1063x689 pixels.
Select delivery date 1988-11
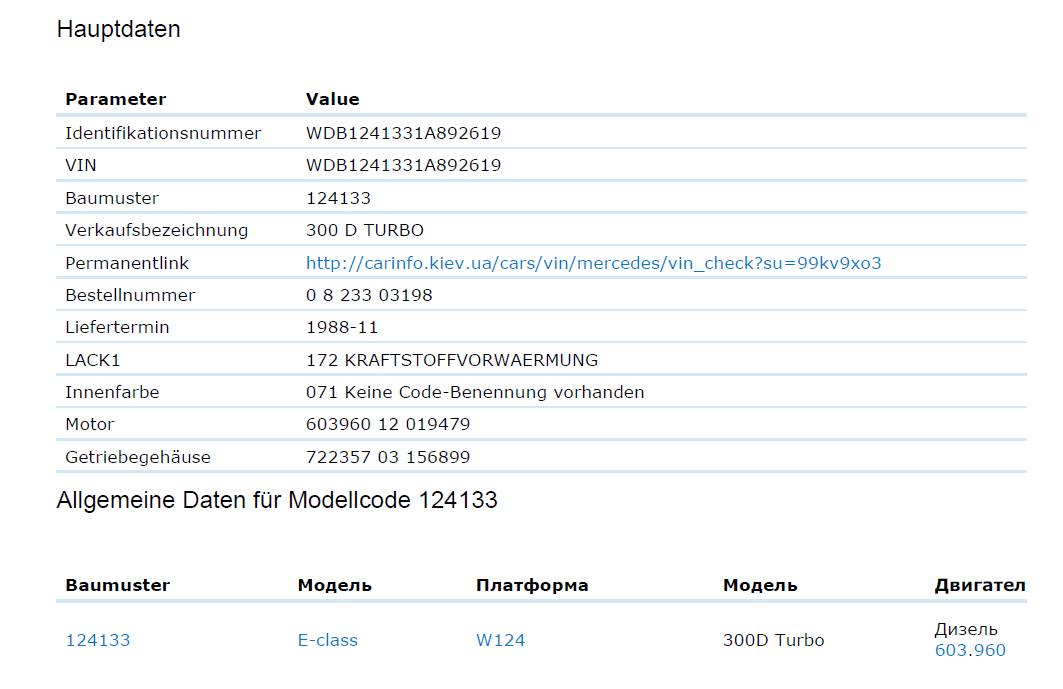(342, 328)
